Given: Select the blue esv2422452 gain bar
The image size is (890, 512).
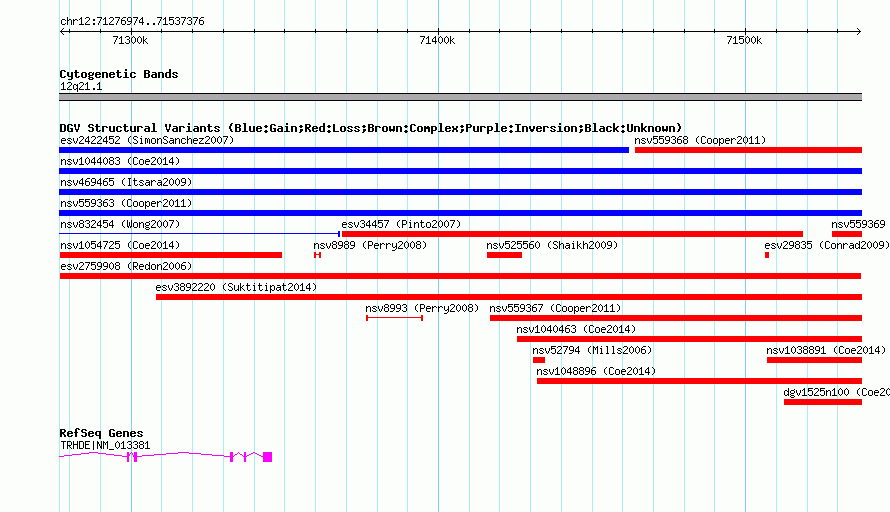Looking at the screenshot, I should (344, 150).
